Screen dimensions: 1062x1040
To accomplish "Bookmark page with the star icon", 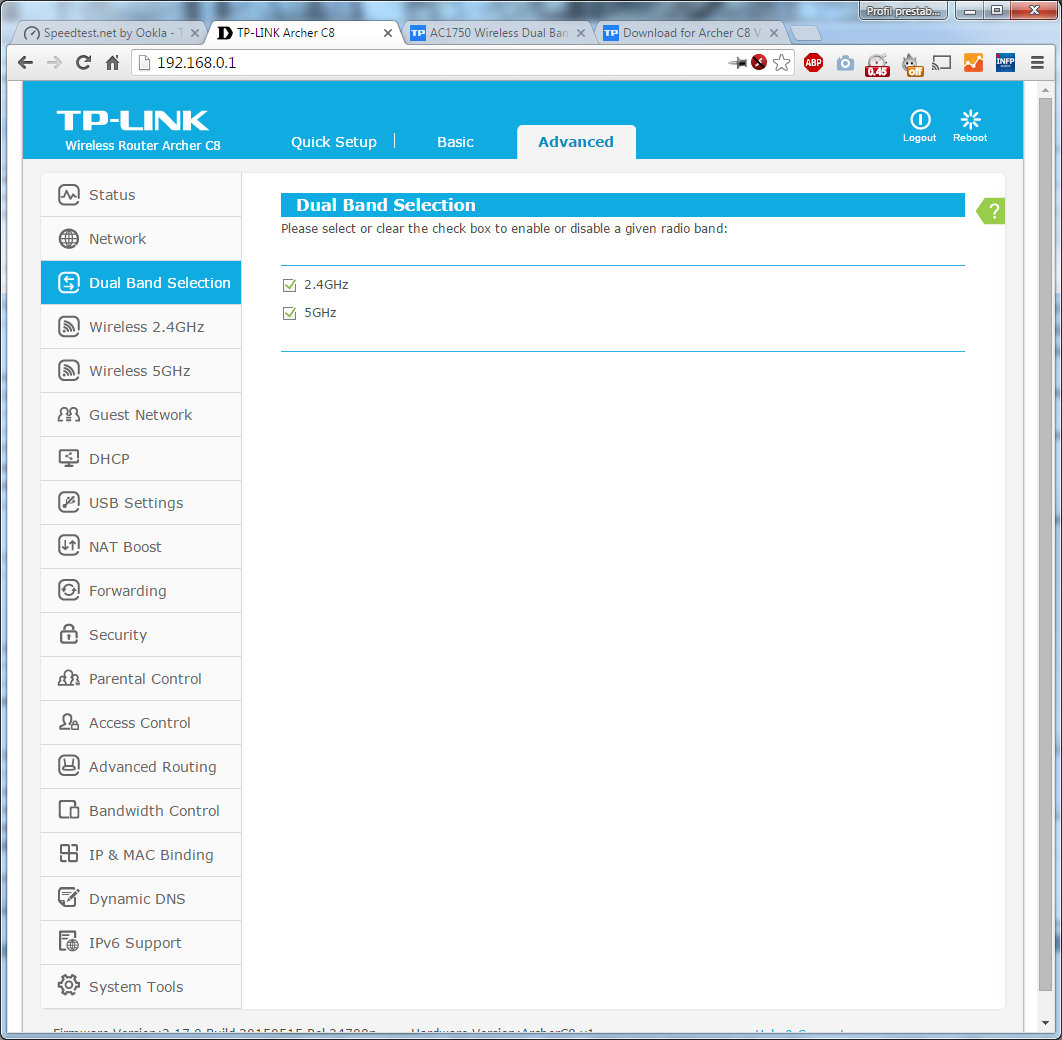I will point(782,63).
